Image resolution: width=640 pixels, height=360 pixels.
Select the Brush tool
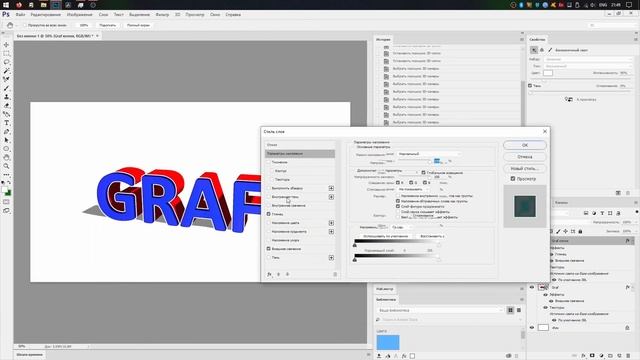click(7, 88)
